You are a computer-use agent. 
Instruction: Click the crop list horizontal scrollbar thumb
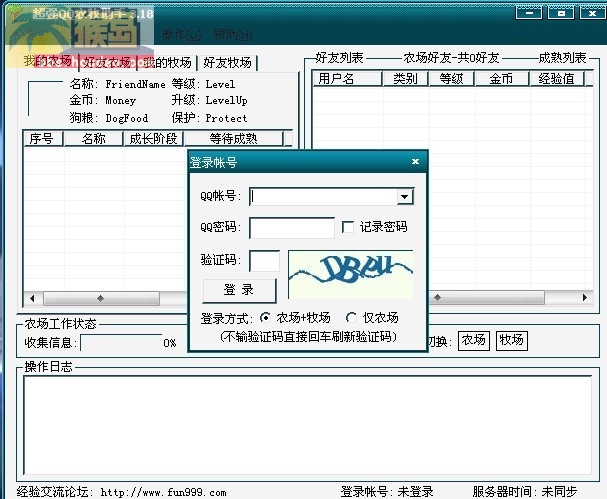pos(101,298)
